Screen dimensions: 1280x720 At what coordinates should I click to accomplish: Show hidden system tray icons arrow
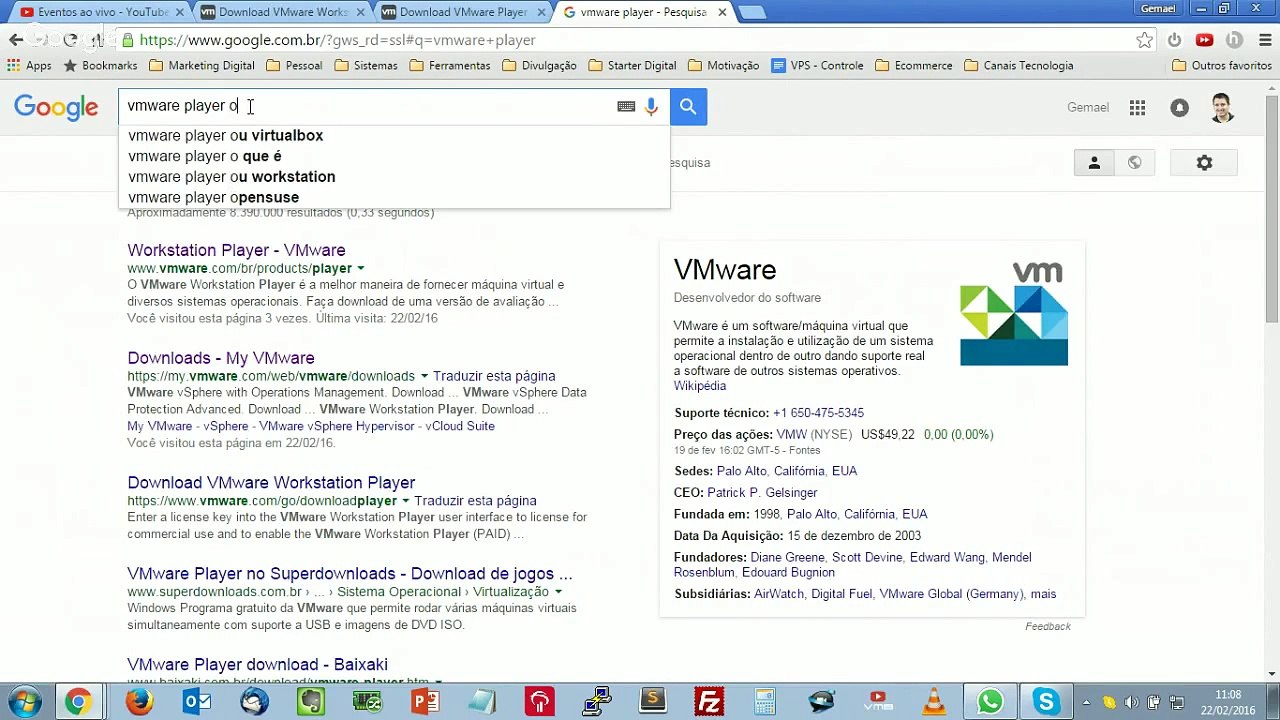tap(1087, 702)
